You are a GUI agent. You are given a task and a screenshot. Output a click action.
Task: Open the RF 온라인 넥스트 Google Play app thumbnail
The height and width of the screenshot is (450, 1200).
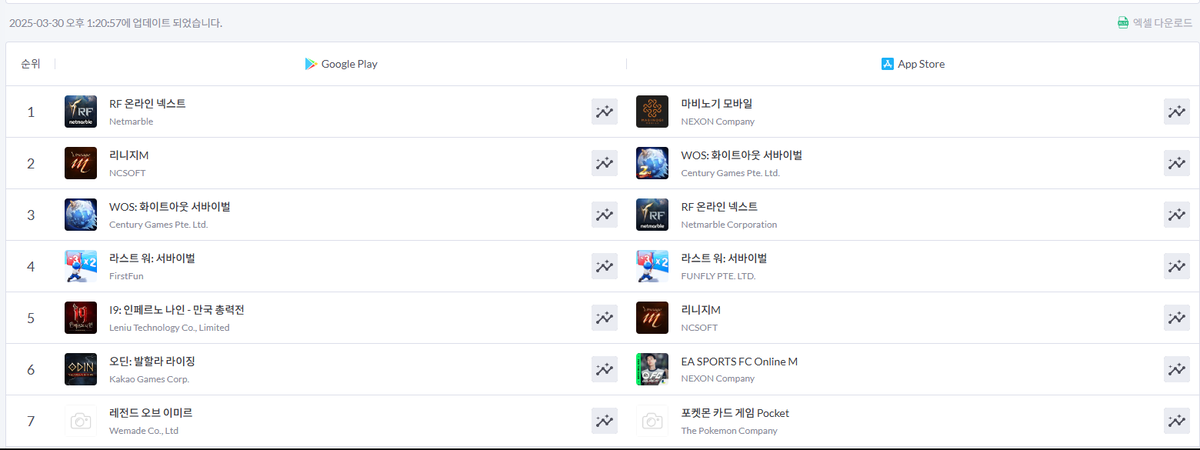[x=80, y=112]
